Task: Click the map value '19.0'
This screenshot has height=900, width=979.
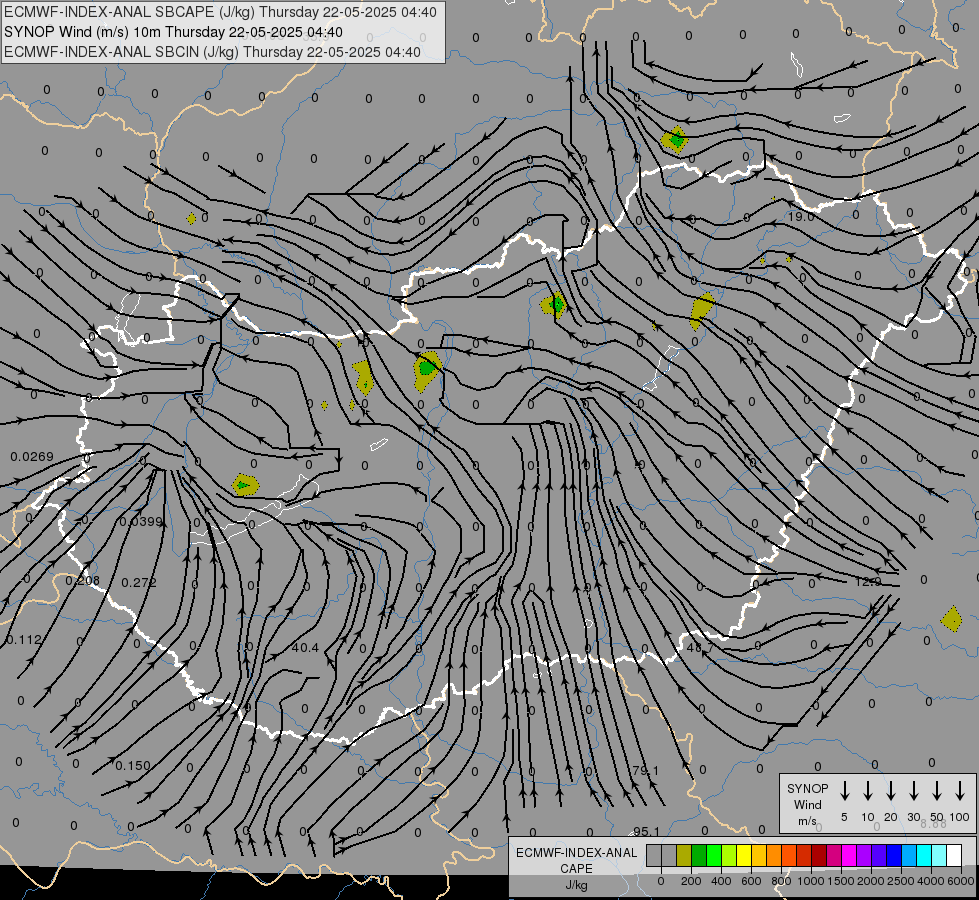Action: tap(801, 217)
